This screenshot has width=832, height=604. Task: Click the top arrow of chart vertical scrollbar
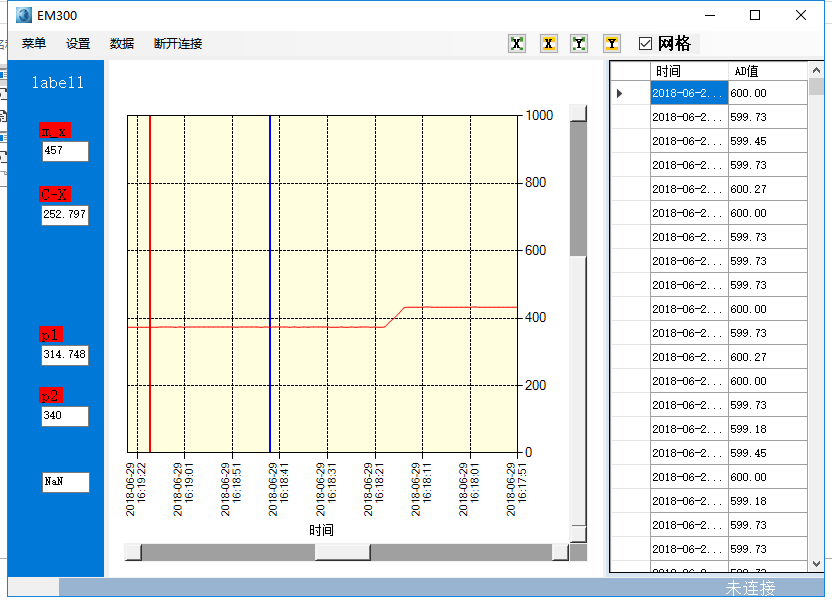[x=578, y=113]
